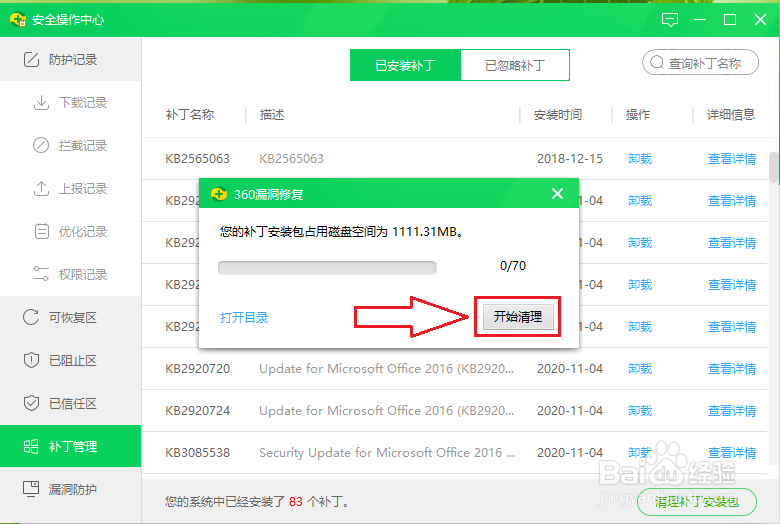Click the 1111.31MB disk space message

(342, 231)
